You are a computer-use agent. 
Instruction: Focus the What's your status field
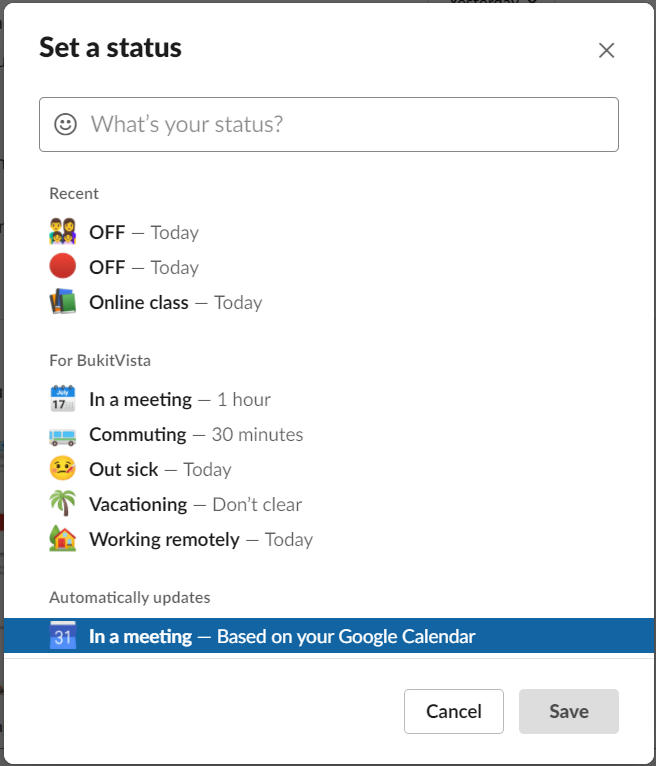[329, 125]
